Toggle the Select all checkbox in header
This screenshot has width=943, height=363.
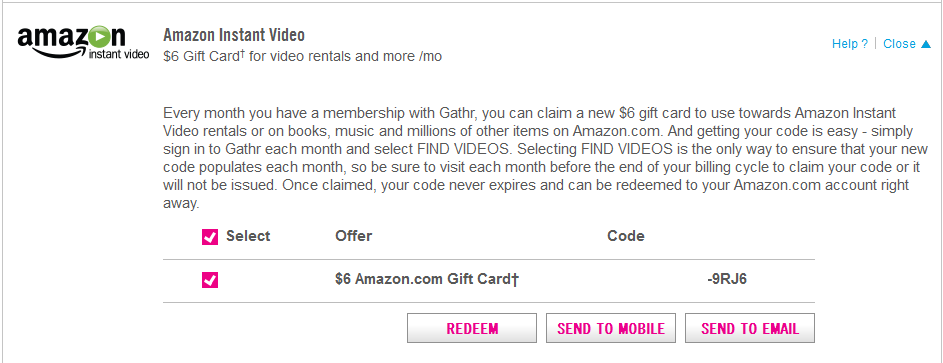pyautogui.click(x=210, y=237)
